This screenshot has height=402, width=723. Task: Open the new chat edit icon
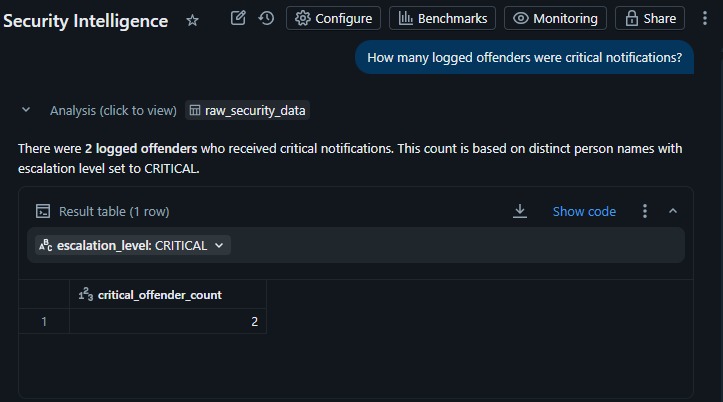[x=238, y=18]
